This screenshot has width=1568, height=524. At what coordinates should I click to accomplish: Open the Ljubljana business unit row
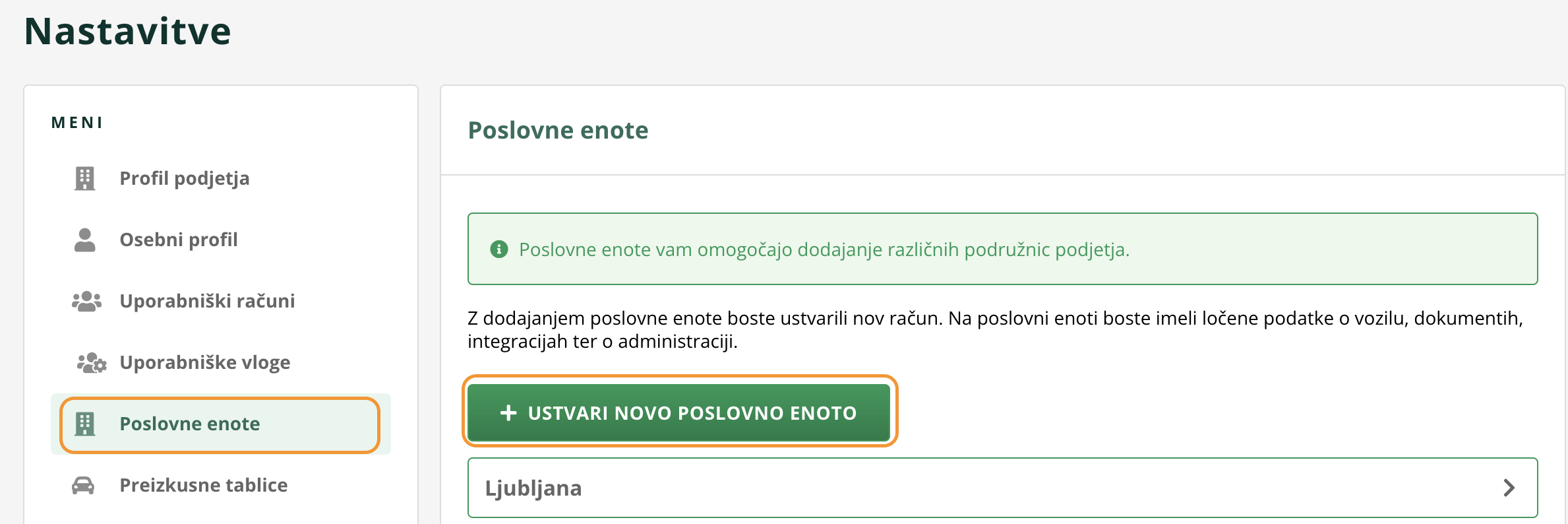(x=1002, y=488)
